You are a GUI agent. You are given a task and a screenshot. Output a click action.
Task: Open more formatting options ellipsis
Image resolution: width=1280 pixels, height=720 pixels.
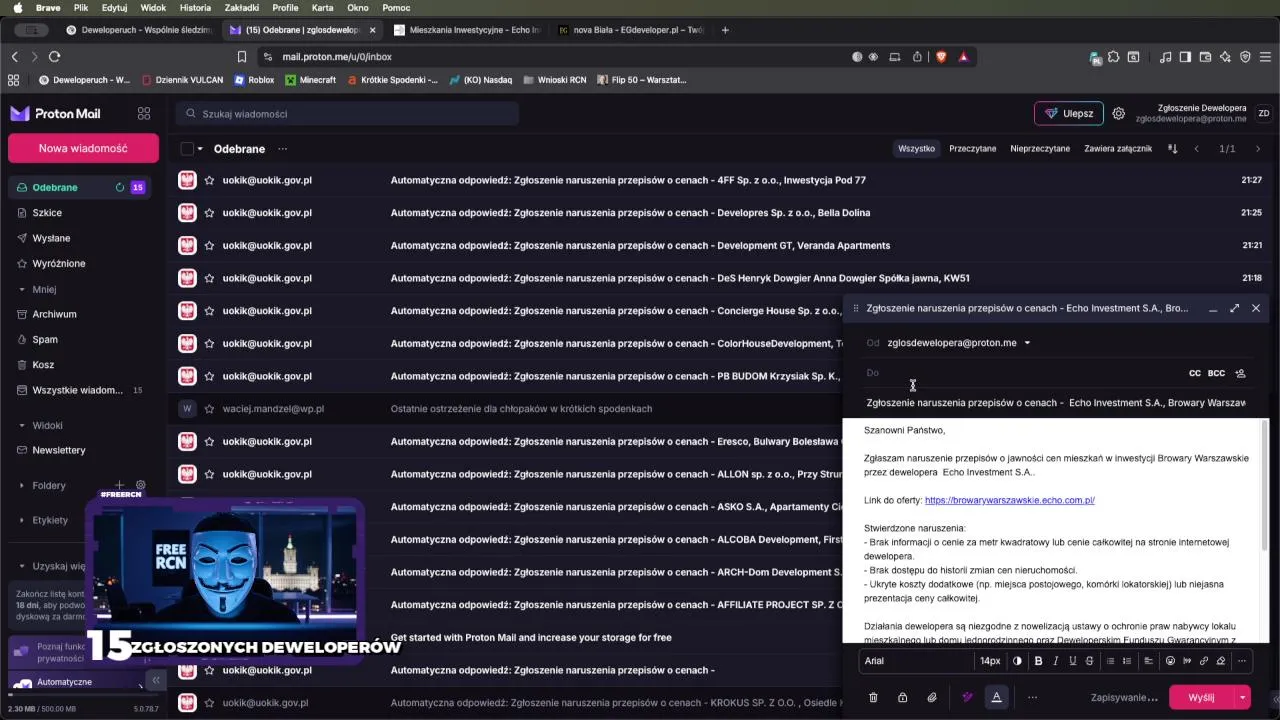coord(1242,661)
